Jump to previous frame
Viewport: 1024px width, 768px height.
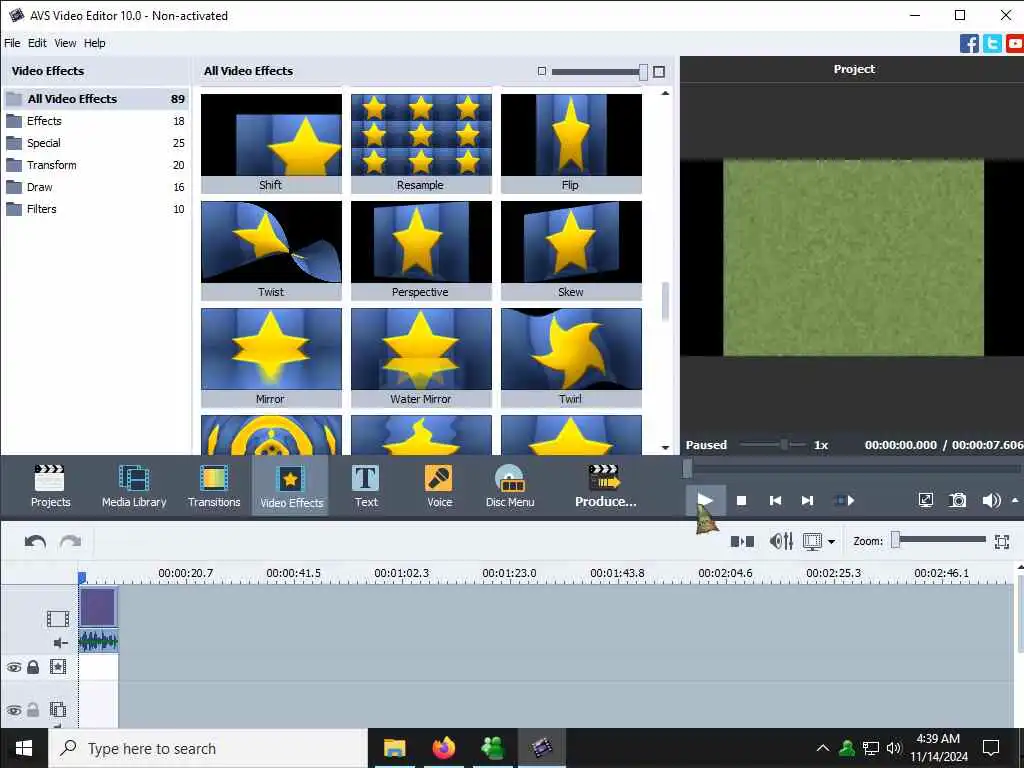pyautogui.click(x=775, y=501)
